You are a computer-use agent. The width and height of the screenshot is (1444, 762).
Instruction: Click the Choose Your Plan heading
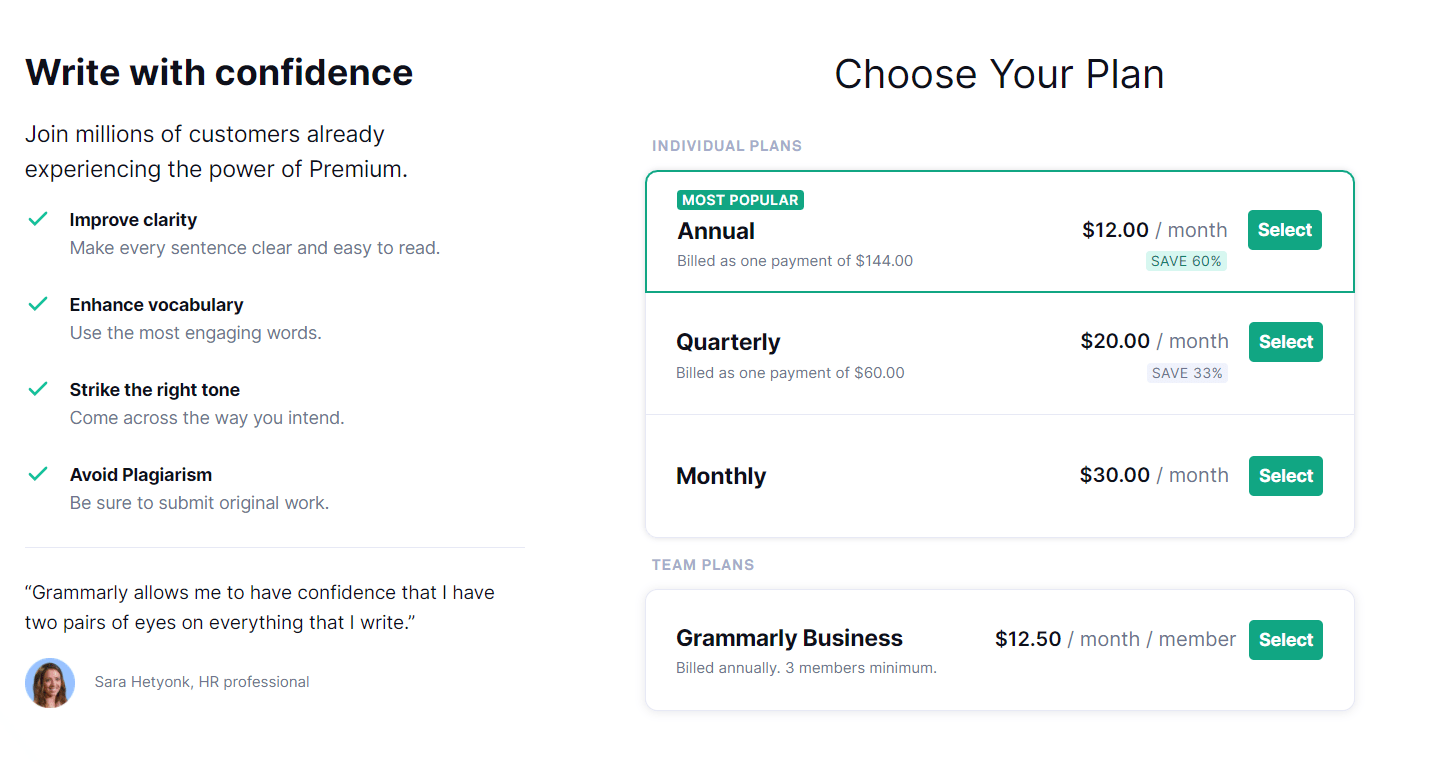coord(998,73)
